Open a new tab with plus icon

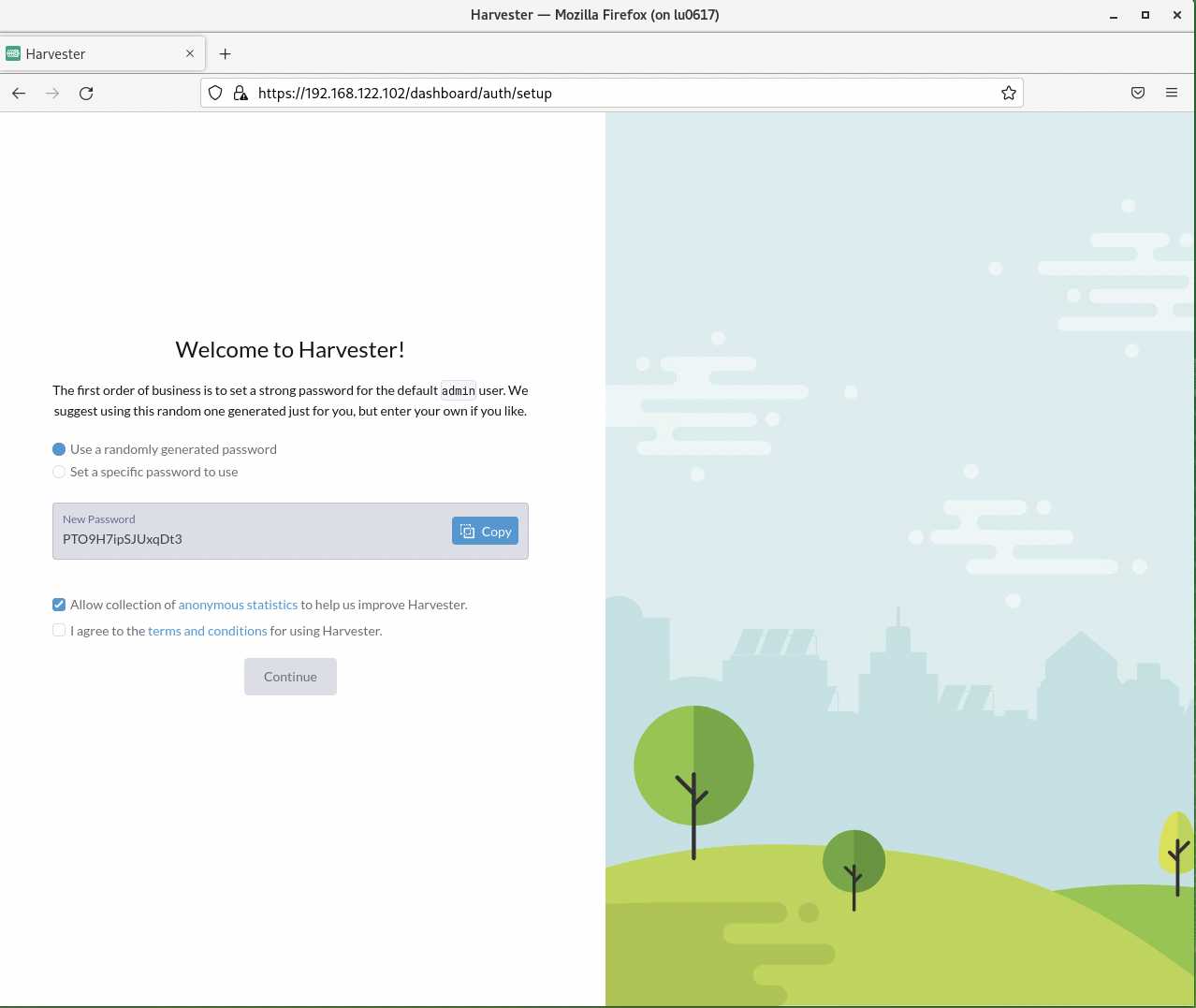point(225,53)
